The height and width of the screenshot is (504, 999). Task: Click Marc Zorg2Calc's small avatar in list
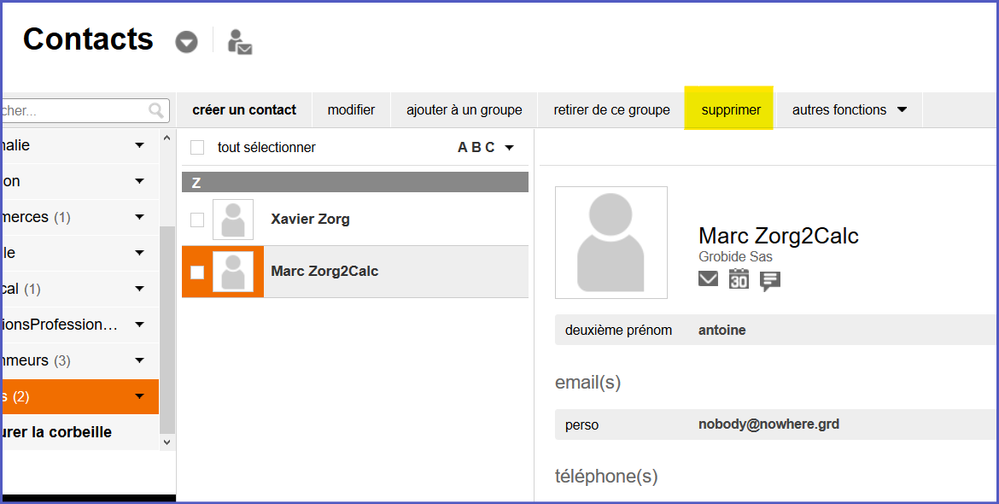[x=233, y=271]
